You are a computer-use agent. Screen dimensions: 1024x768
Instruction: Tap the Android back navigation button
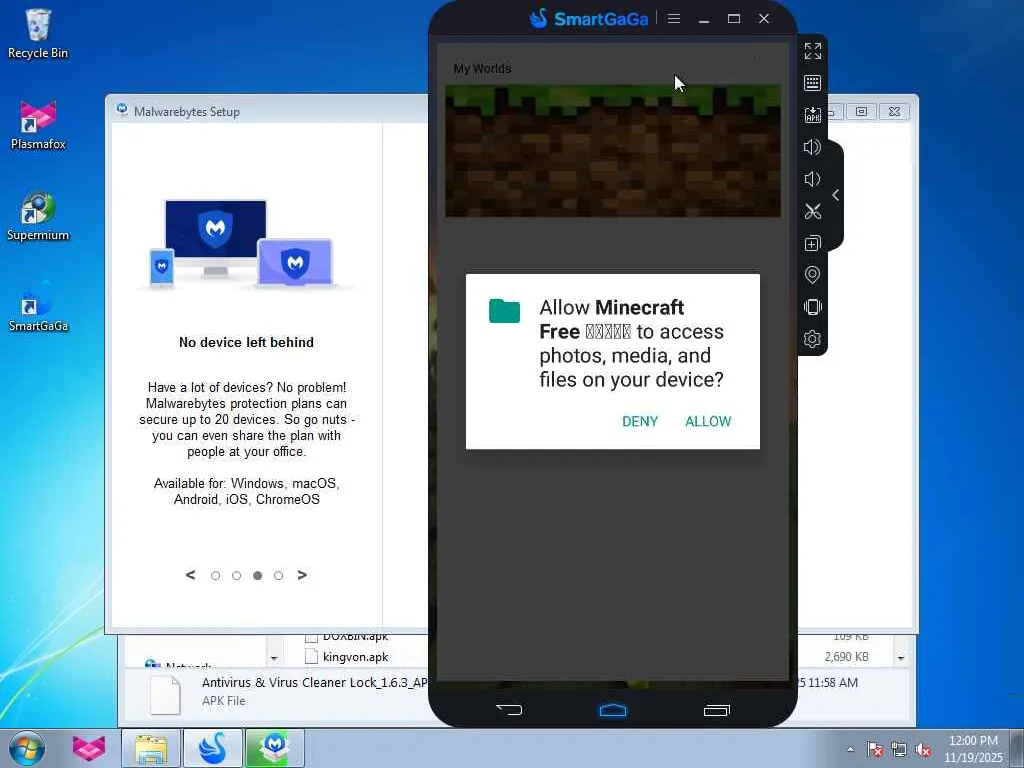point(509,710)
